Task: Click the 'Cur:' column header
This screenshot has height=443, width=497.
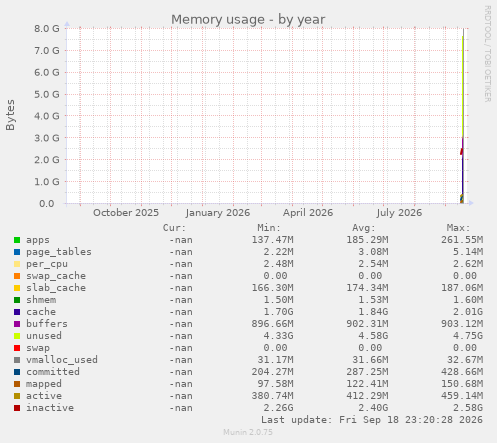Action: (x=174, y=228)
